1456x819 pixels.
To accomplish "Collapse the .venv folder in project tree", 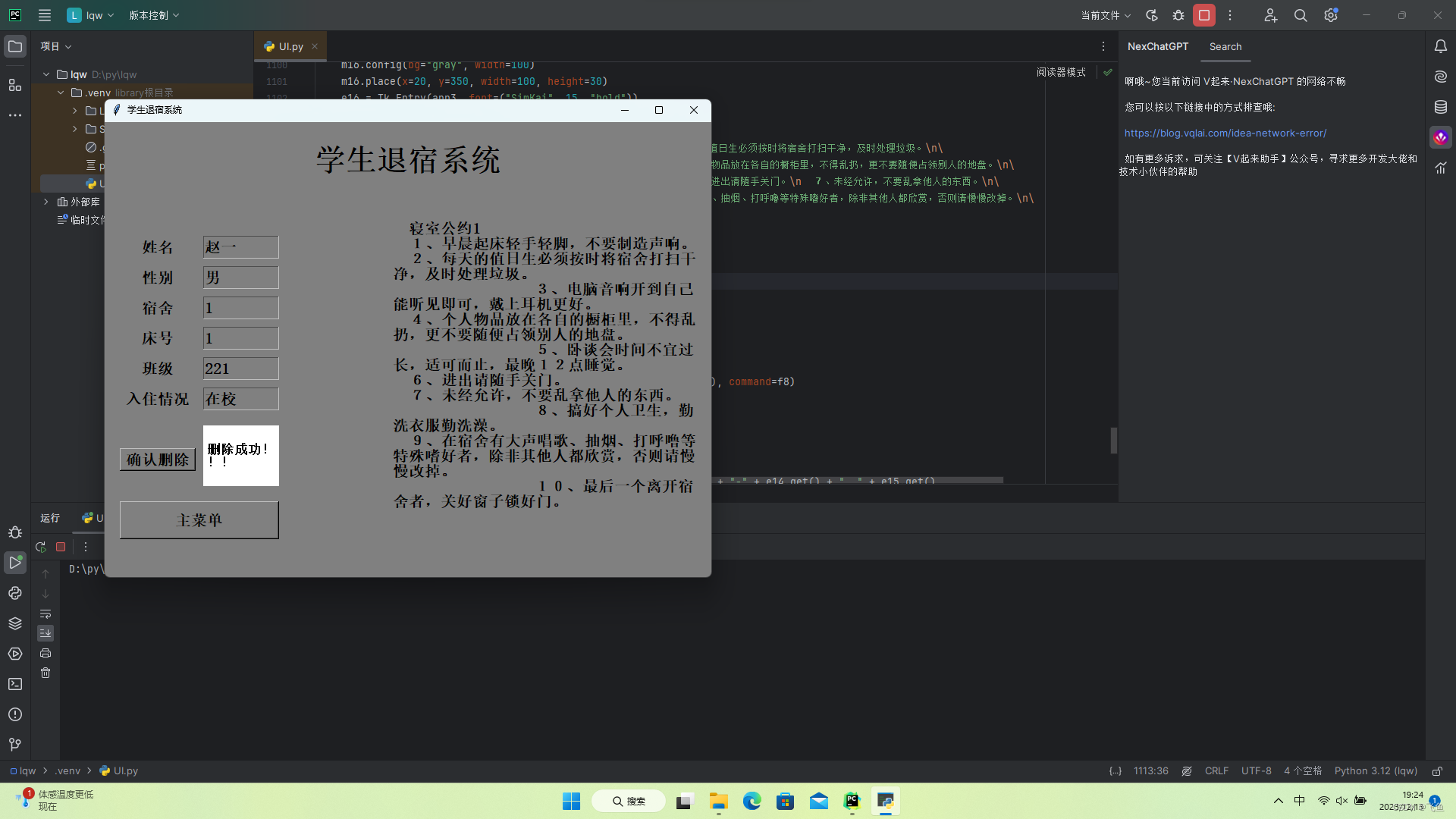I will pos(61,93).
